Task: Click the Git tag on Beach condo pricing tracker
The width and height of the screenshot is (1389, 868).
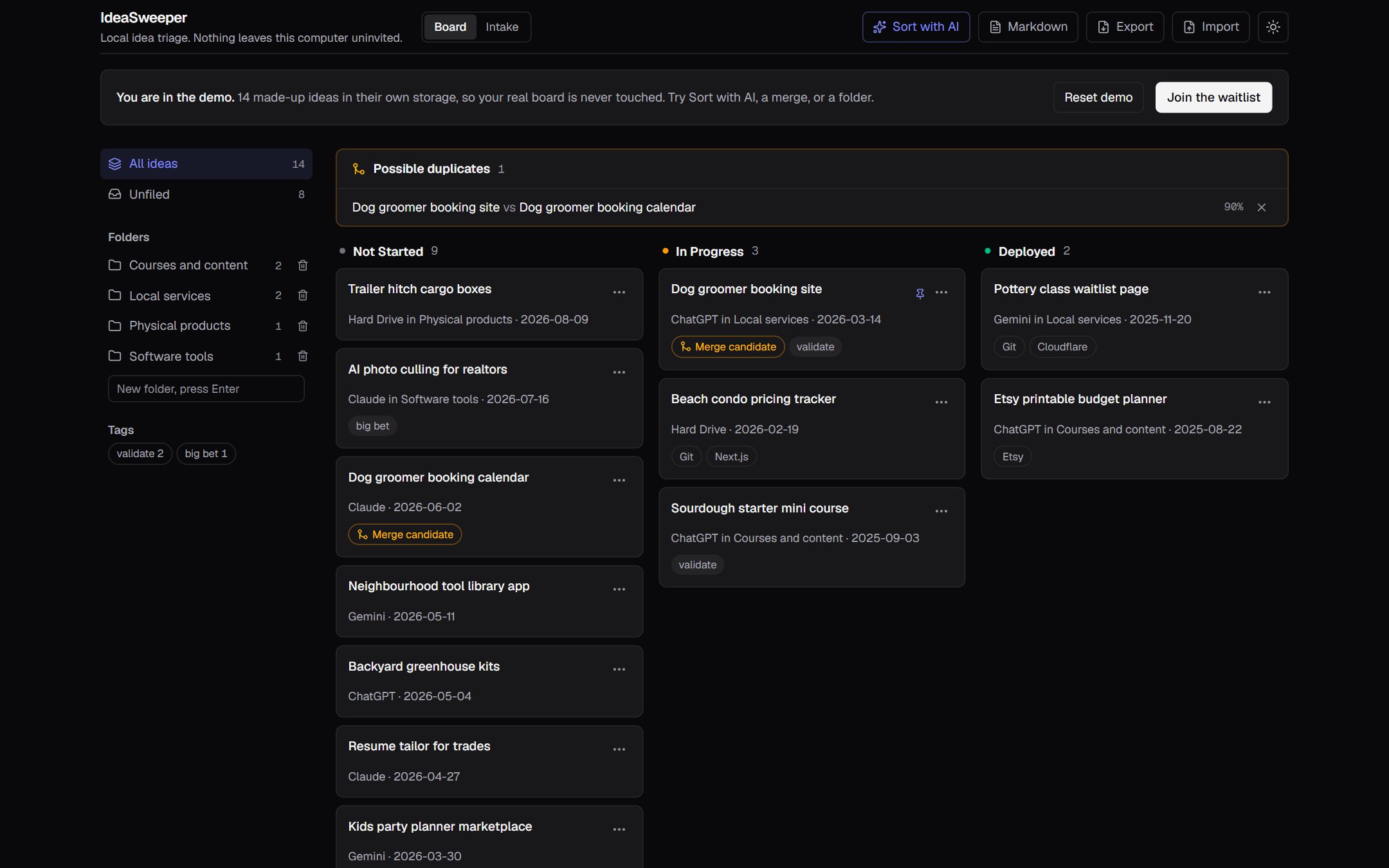Action: click(686, 457)
